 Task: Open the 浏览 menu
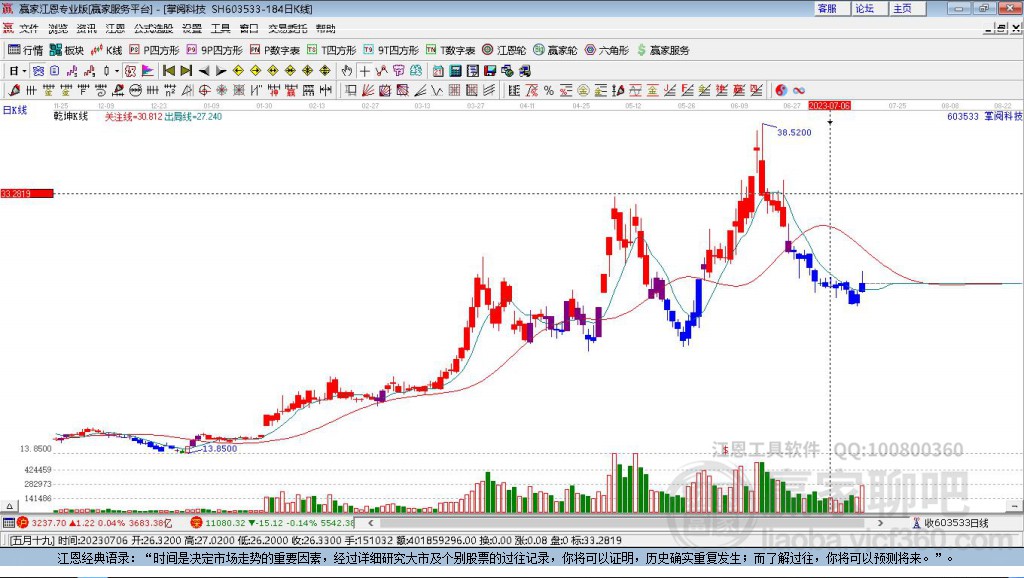57,28
